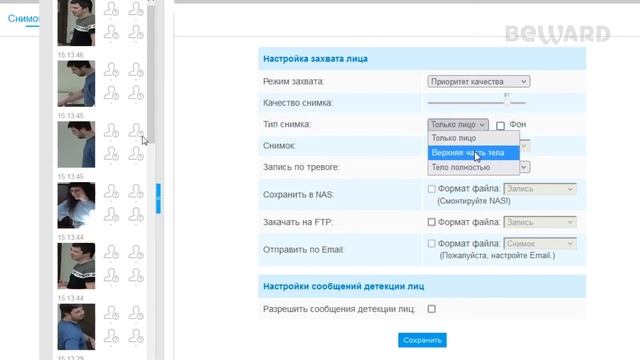This screenshot has width=640, height=360.
Task: Click lower-right person icon beside leaning man's snapshot
Action: (136, 93)
